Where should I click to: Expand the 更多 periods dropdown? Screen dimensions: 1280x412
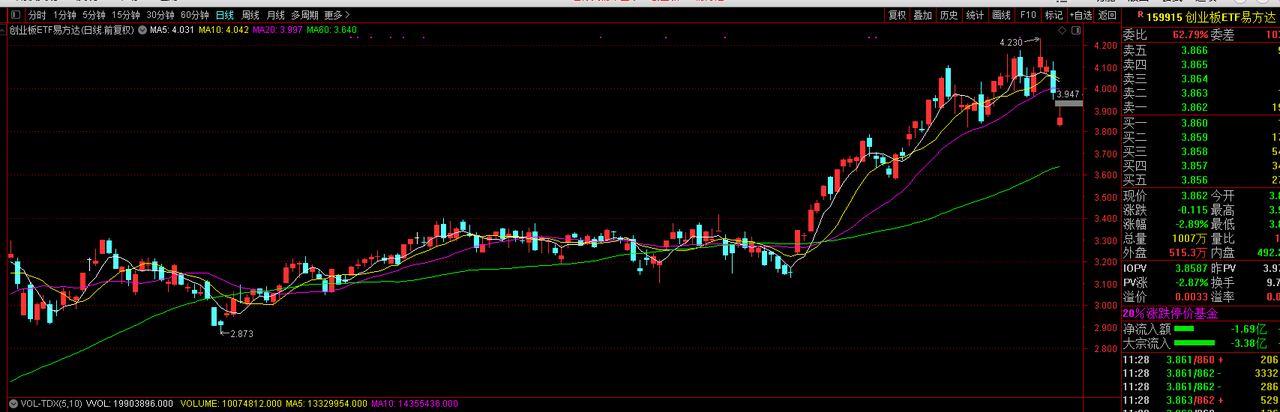tap(338, 15)
